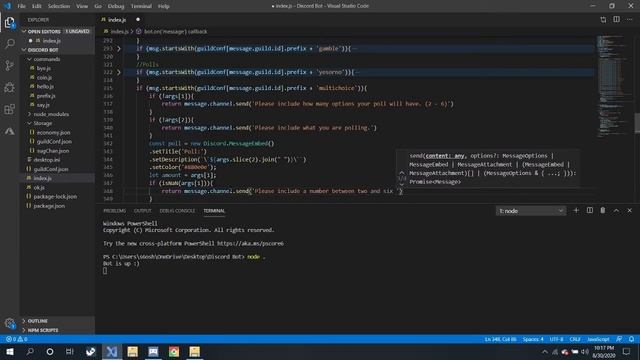
Task: Open Task View on taskbar
Action: 70,351
